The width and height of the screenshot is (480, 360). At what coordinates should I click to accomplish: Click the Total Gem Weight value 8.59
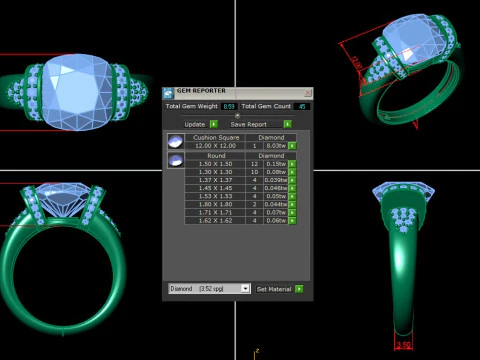tap(229, 107)
